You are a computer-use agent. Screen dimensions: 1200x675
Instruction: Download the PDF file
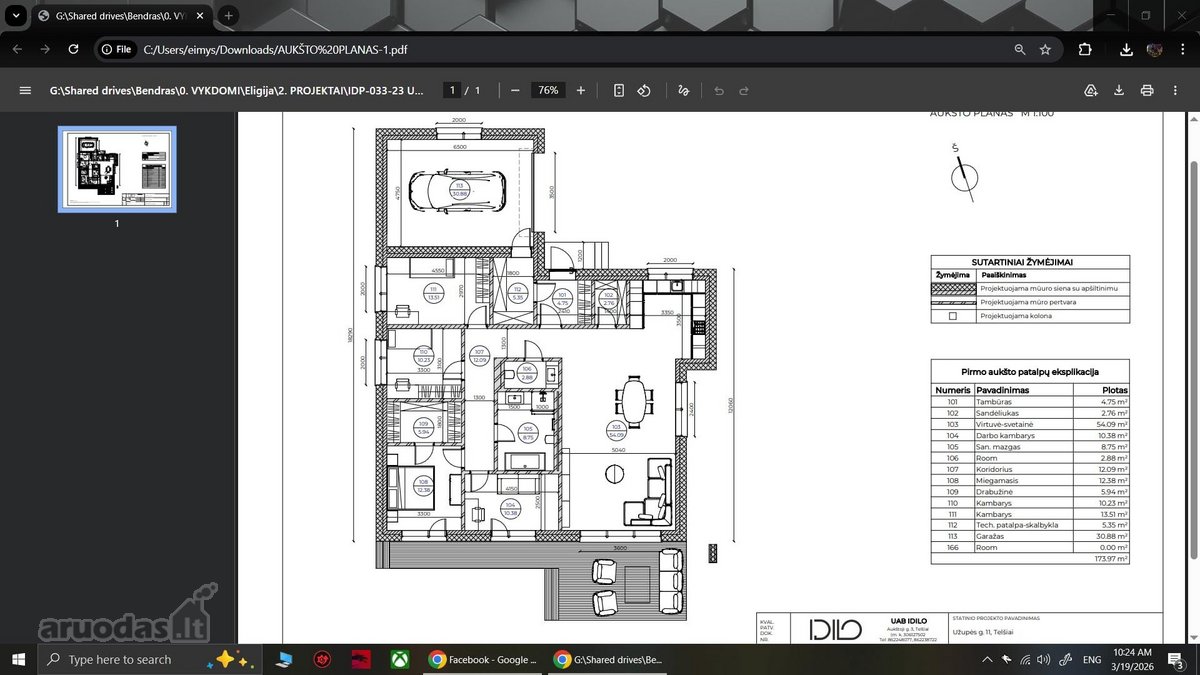(x=1119, y=90)
